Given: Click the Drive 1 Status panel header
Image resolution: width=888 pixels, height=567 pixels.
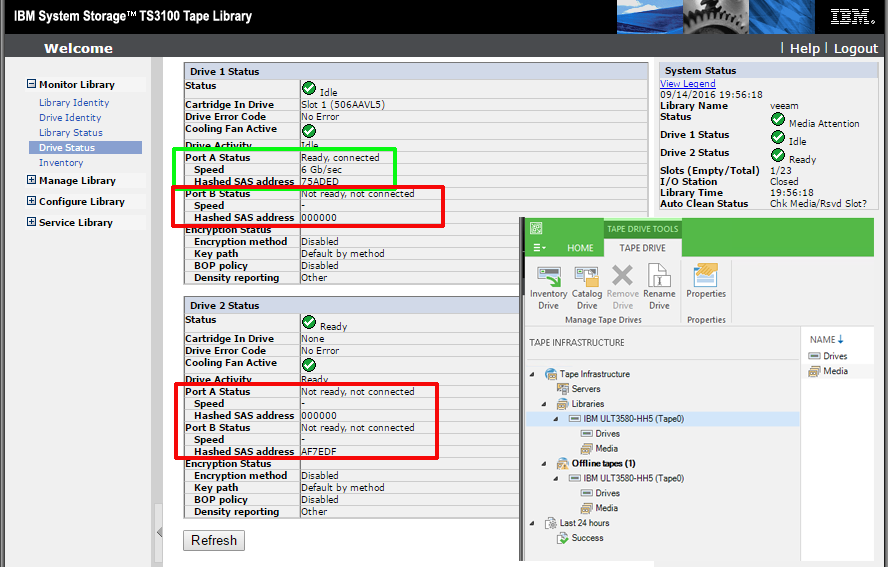Looking at the screenshot, I should [416, 71].
